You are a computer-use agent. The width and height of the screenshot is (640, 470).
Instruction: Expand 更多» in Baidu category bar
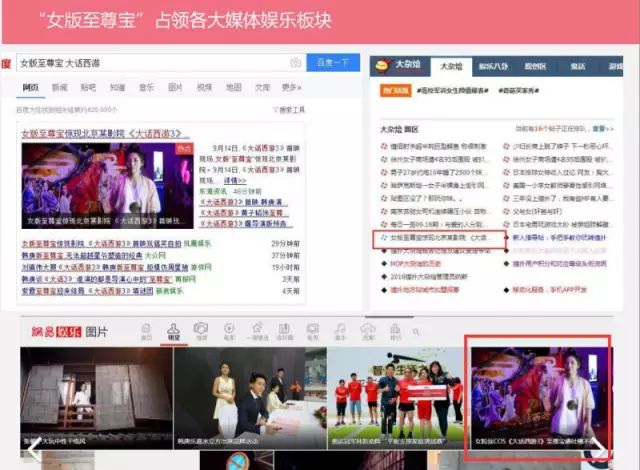[x=291, y=87]
